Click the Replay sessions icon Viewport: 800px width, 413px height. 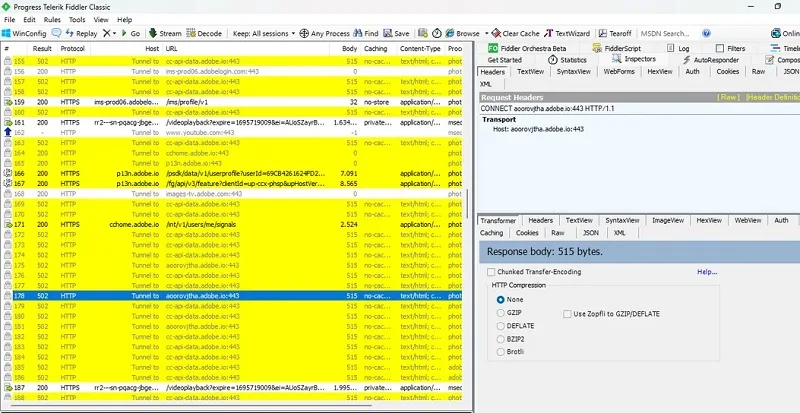69,33
